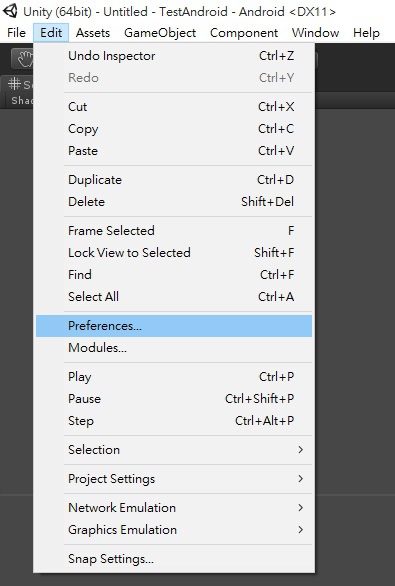The height and width of the screenshot is (586, 395).
Task: Choose Play from the Edit menu
Action: [174, 377]
